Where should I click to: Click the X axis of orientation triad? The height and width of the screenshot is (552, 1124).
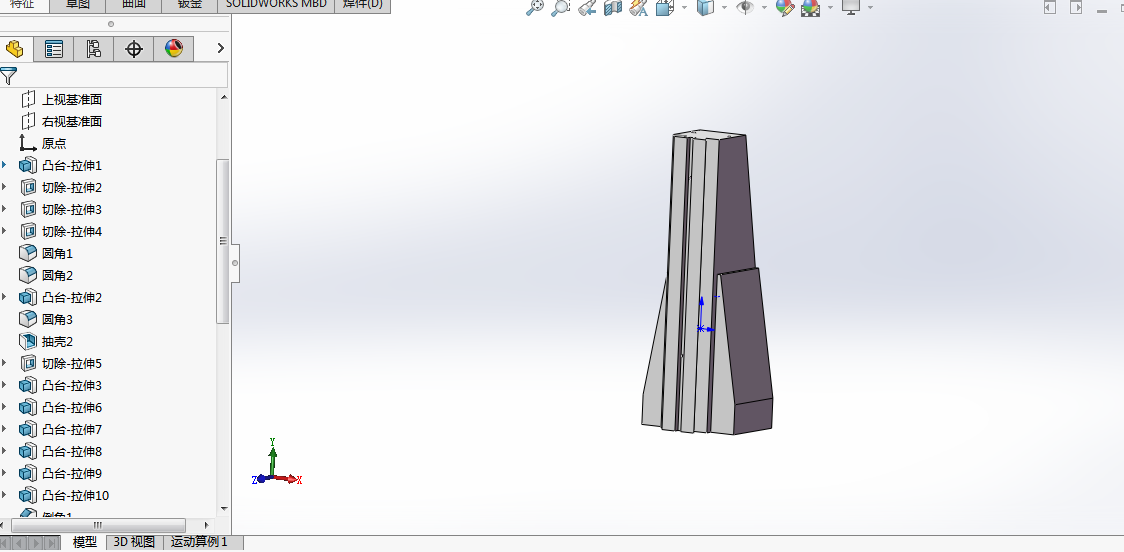coord(289,479)
